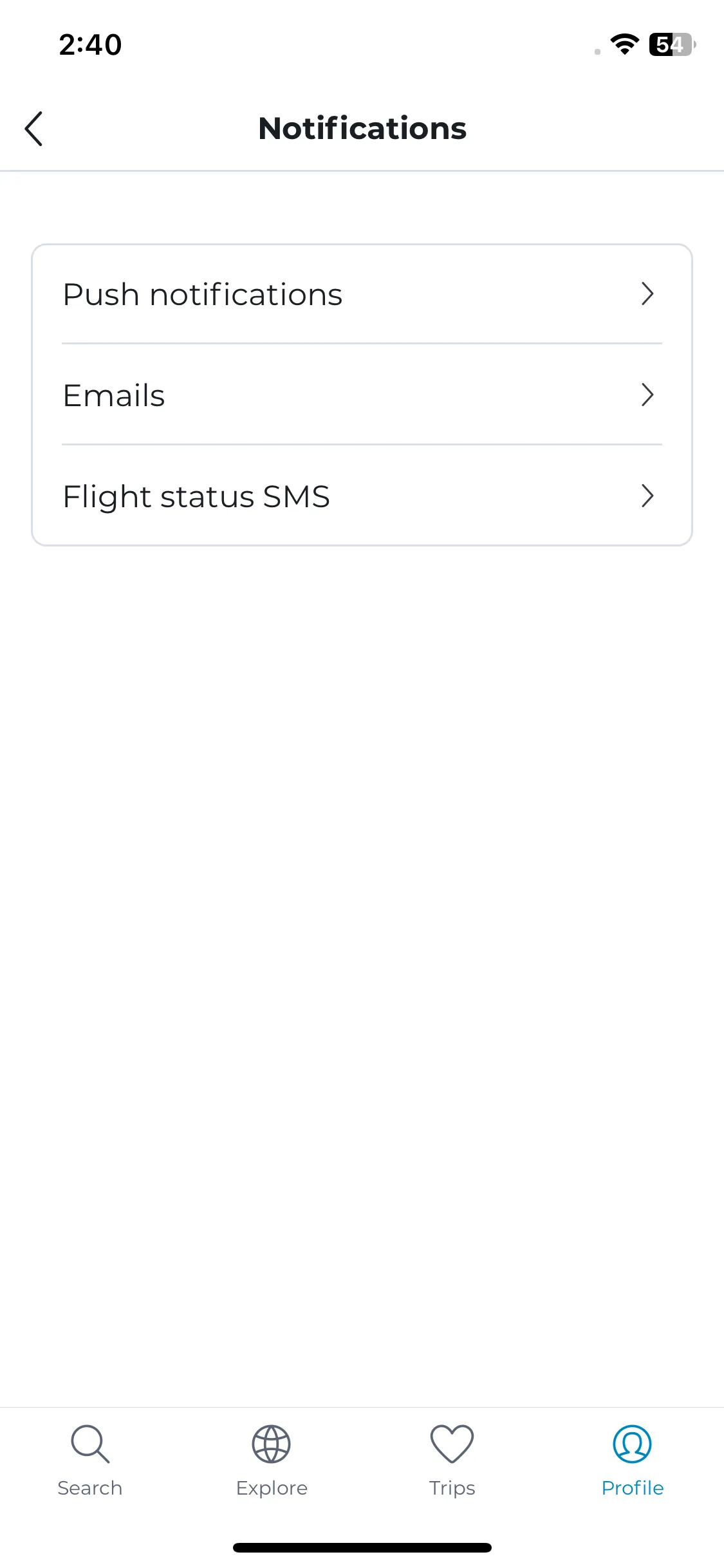Tap the clock showing 2:40
The width and height of the screenshot is (724, 1568).
pos(90,44)
